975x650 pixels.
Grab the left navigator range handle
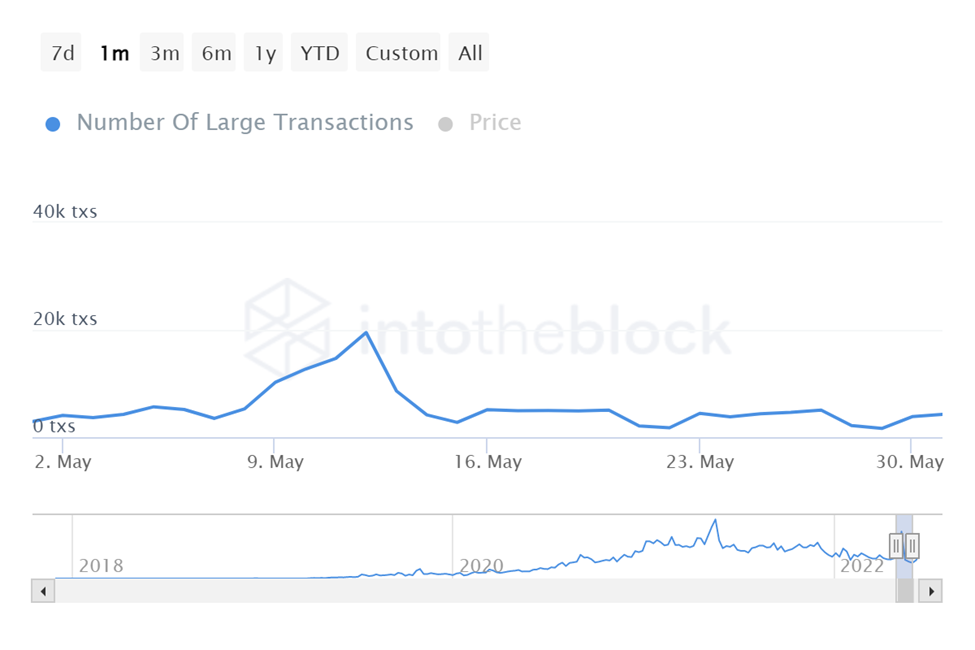tap(896, 546)
